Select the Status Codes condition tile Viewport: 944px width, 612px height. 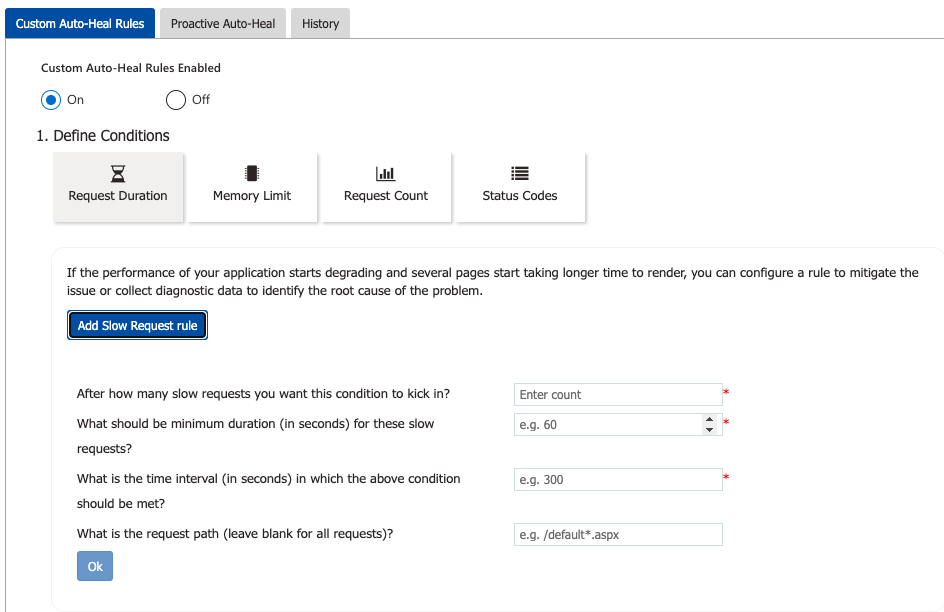519,187
